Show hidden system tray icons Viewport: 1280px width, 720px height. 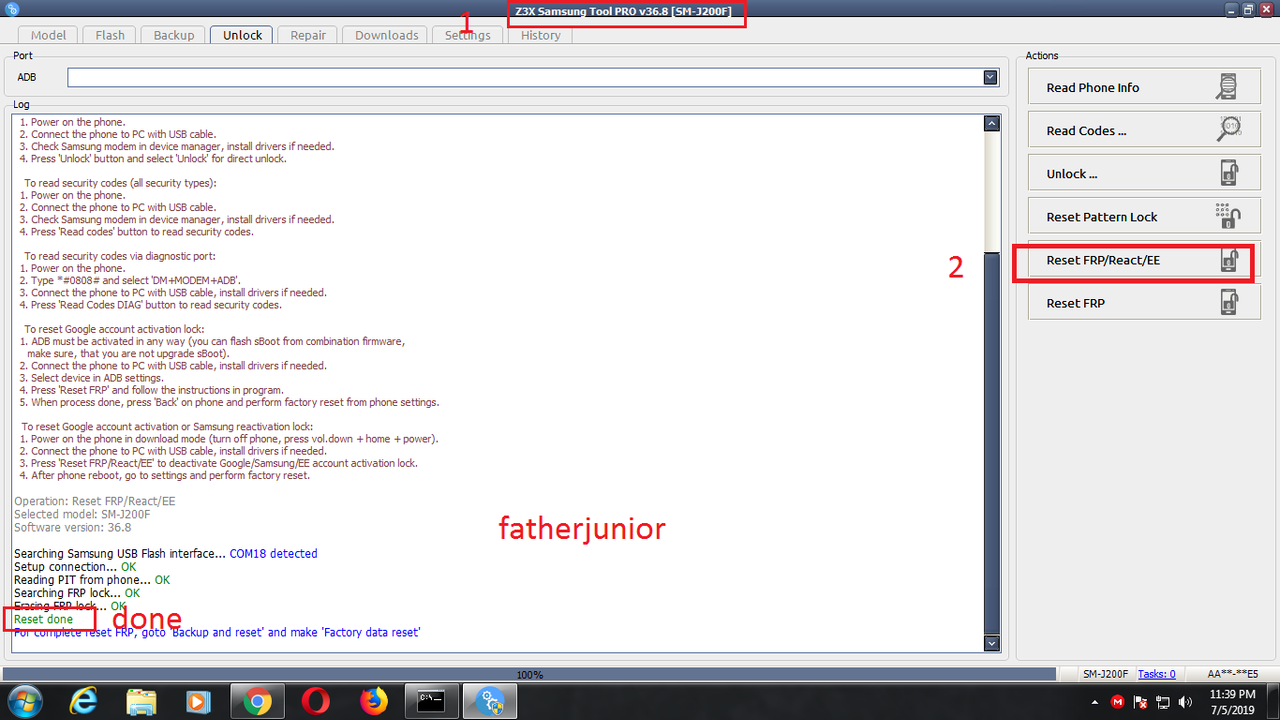tap(1097, 702)
